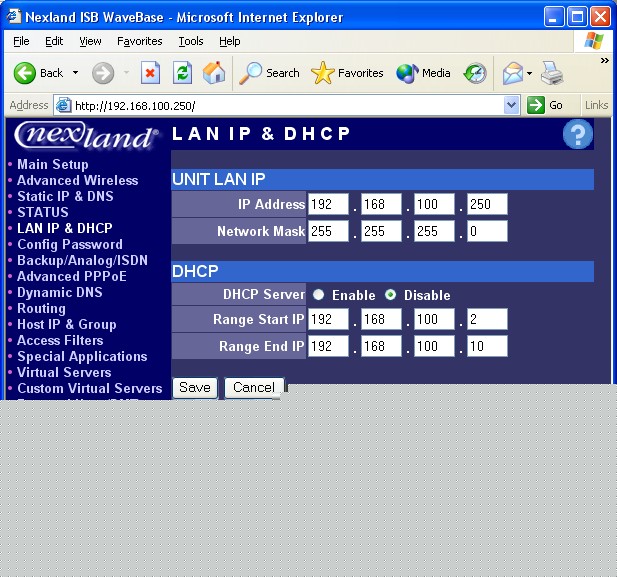The height and width of the screenshot is (577, 617).
Task: Click the Links toolbar label
Action: 596,105
